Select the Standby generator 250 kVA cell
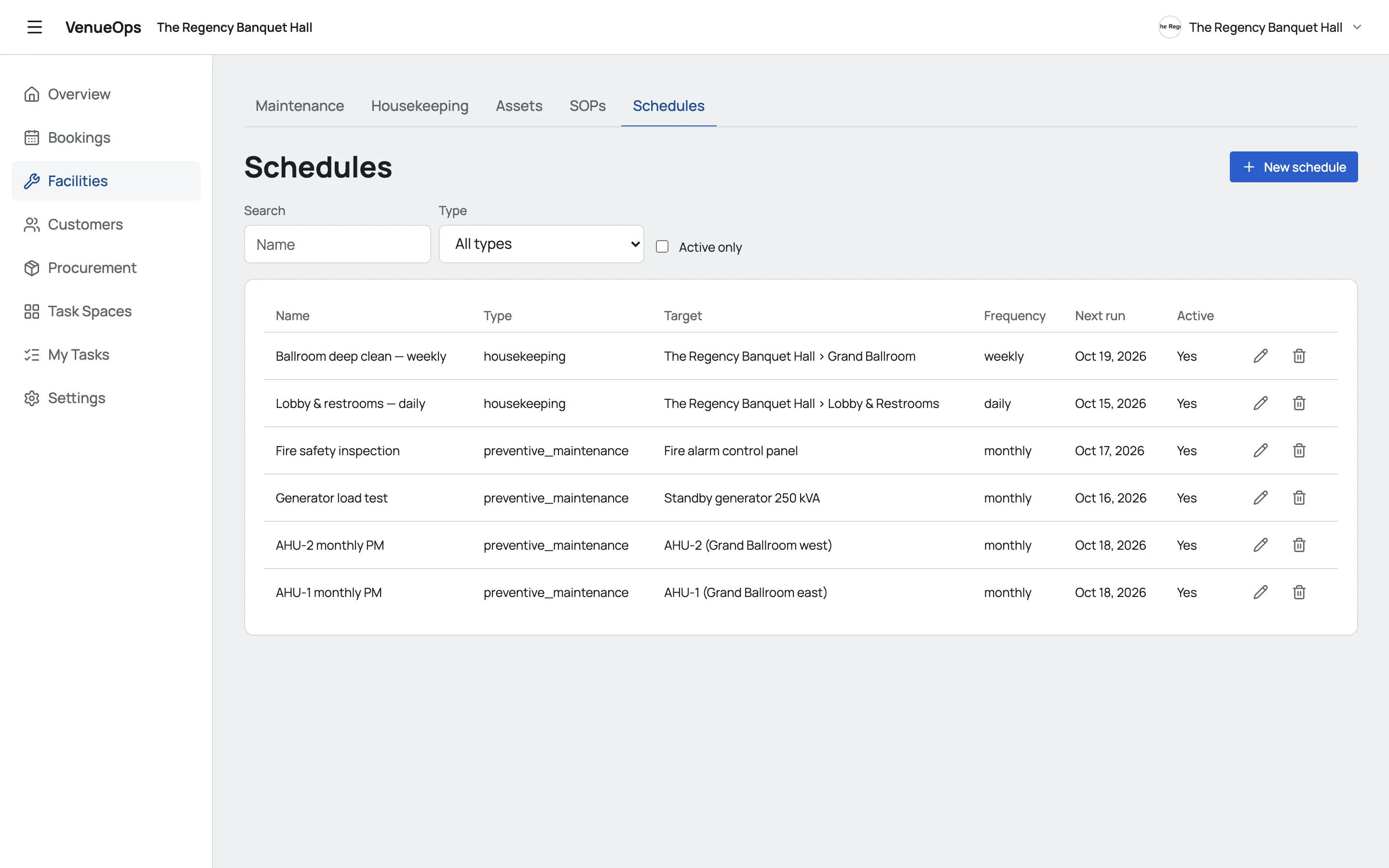1389x868 pixels. (x=742, y=498)
